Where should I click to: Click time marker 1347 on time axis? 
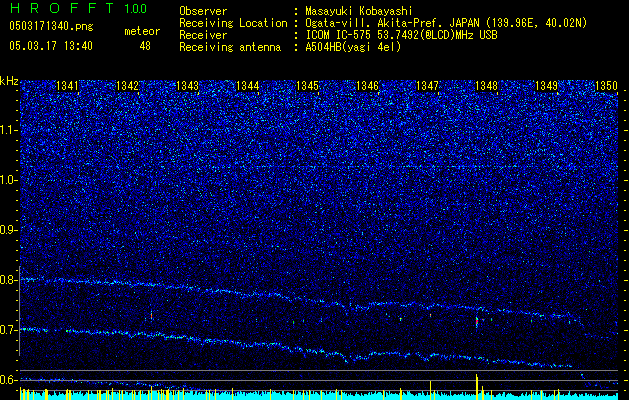coord(427,85)
